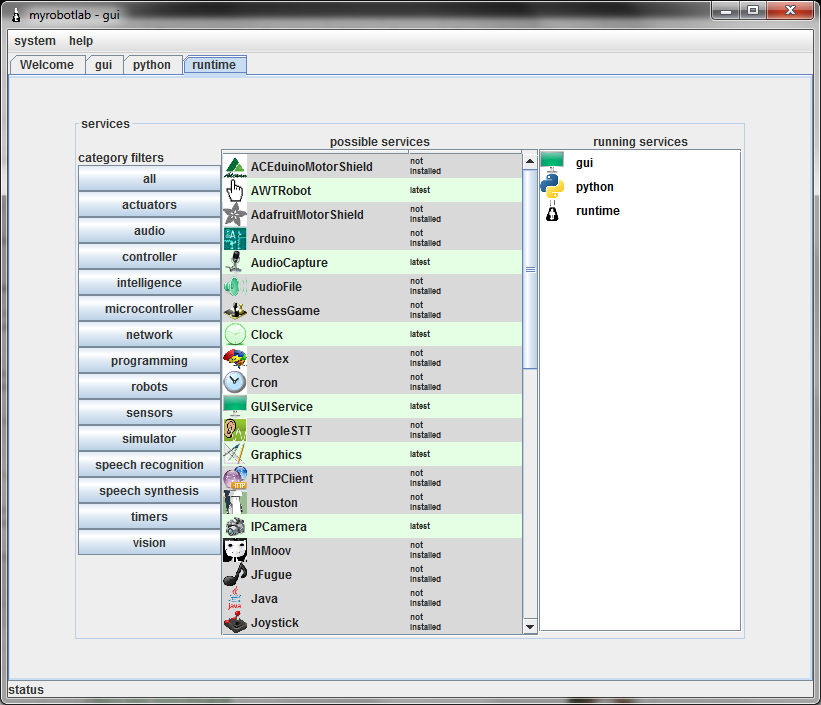Click the IPCamera camera icon
Screen dimensions: 821x705
tap(235, 527)
